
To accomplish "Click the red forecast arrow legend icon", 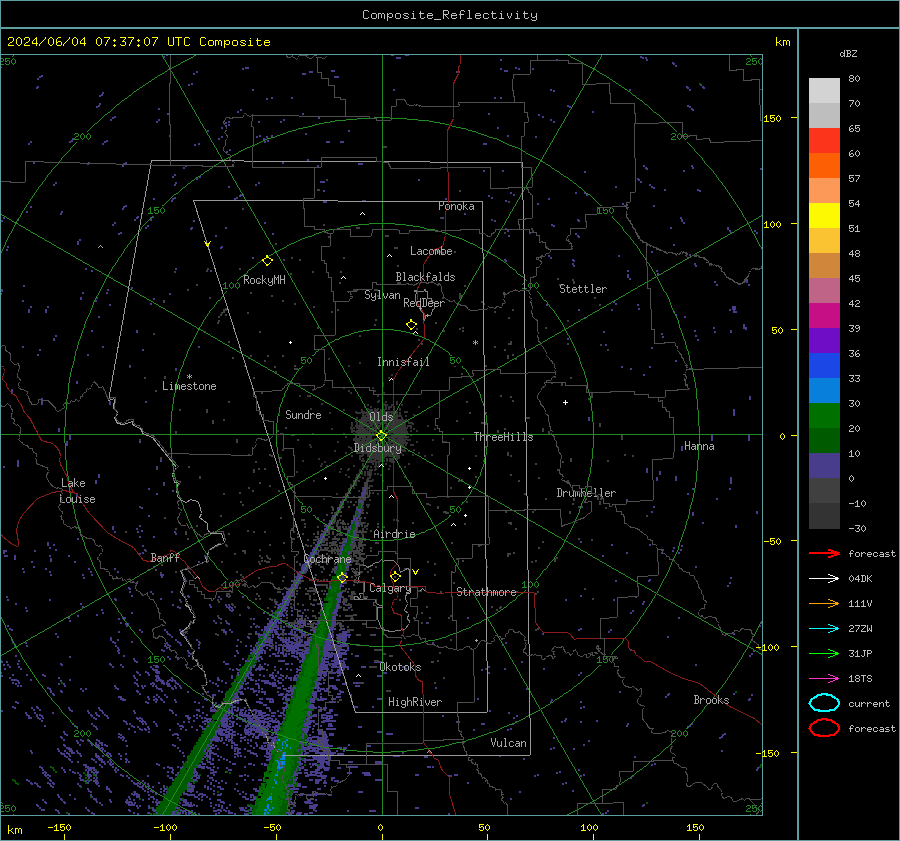I will pos(824,553).
